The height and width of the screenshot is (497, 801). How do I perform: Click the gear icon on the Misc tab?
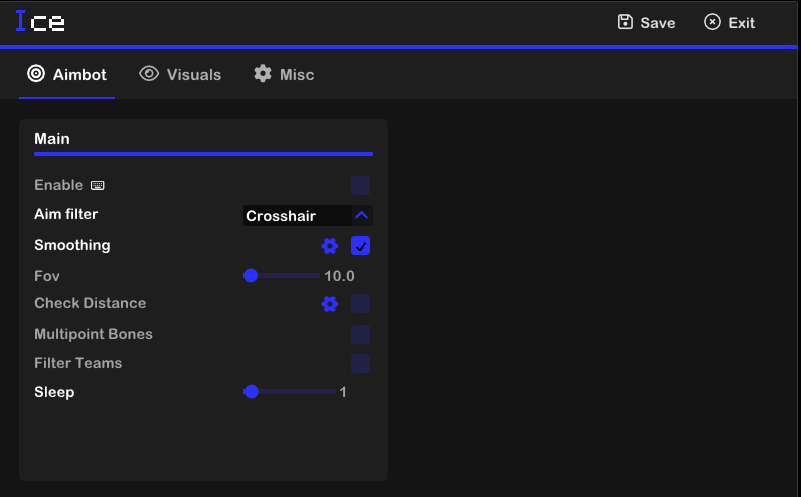point(263,74)
